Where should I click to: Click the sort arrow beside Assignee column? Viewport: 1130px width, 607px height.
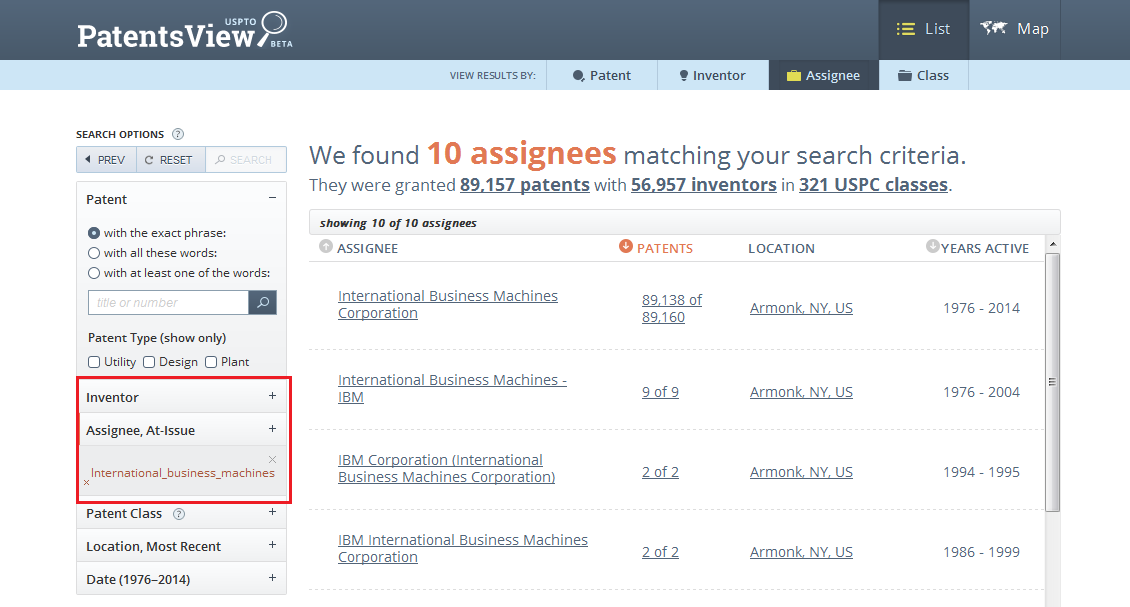pos(326,247)
